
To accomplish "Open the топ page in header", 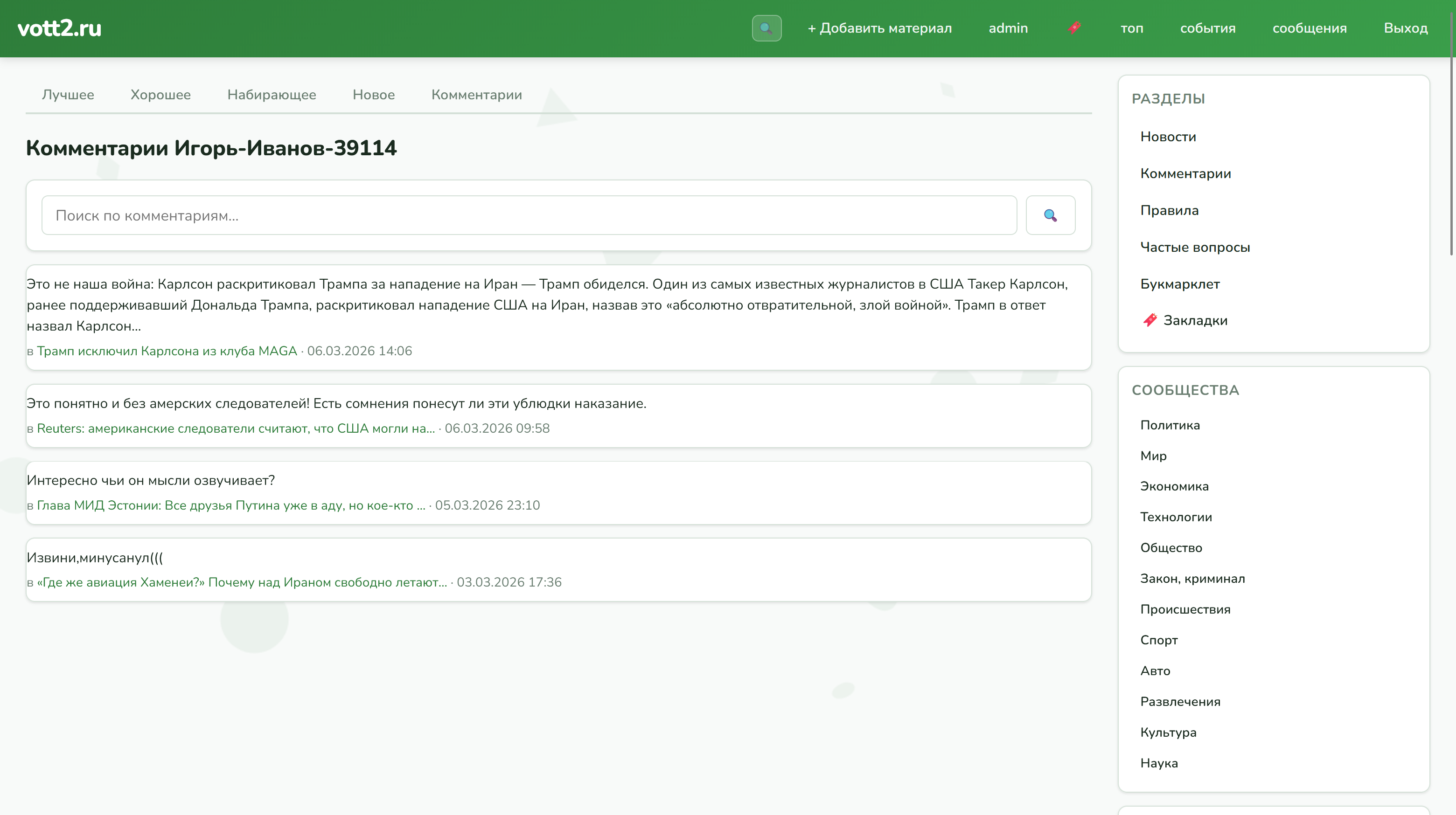I will coord(1132,28).
